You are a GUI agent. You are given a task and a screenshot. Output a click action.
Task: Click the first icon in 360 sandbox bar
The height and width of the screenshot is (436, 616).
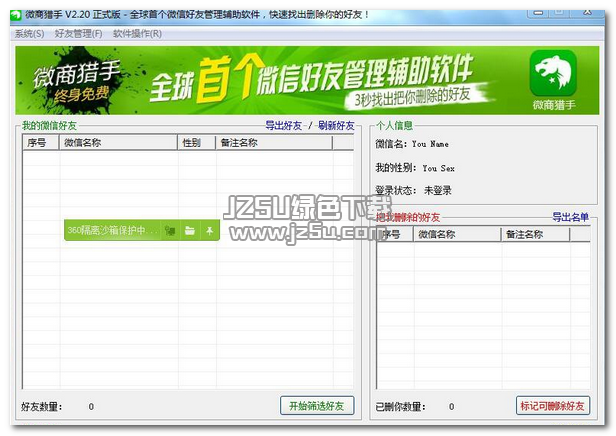(170, 230)
